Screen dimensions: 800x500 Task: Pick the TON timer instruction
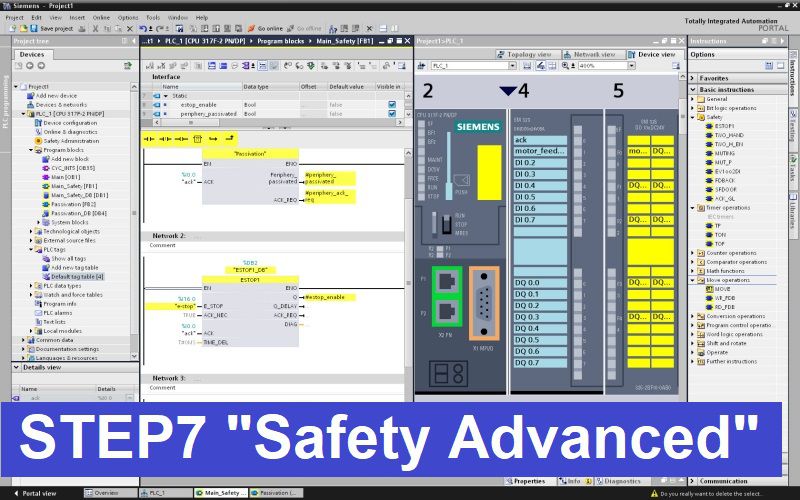click(x=719, y=234)
